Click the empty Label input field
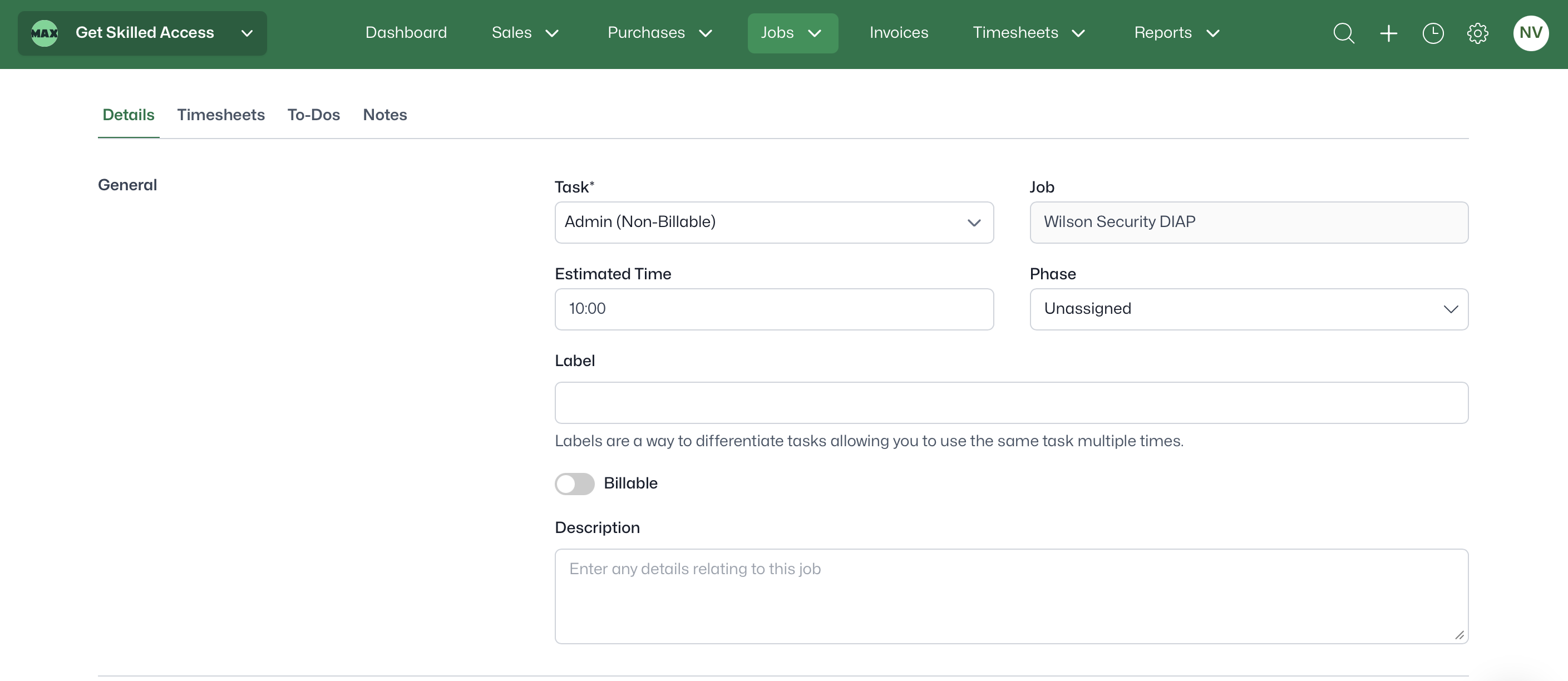This screenshot has height=681, width=1568. [1011, 403]
